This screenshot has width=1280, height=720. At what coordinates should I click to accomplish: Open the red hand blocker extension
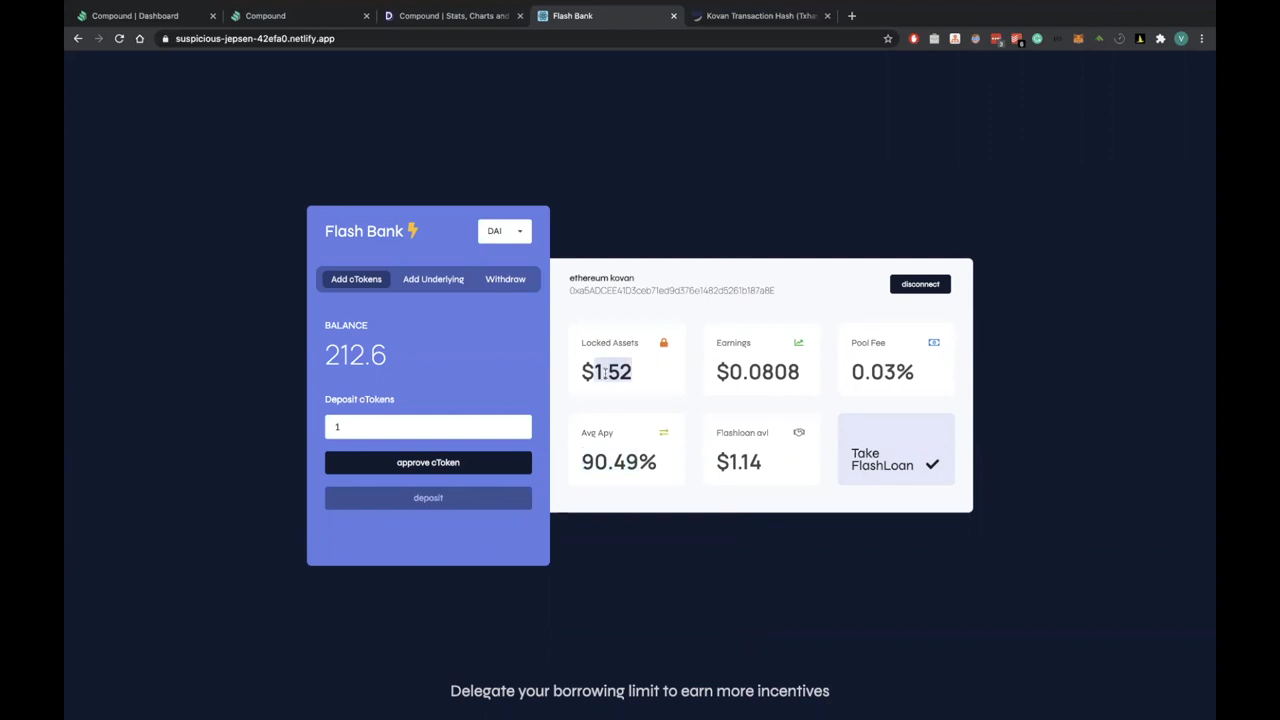tap(913, 39)
